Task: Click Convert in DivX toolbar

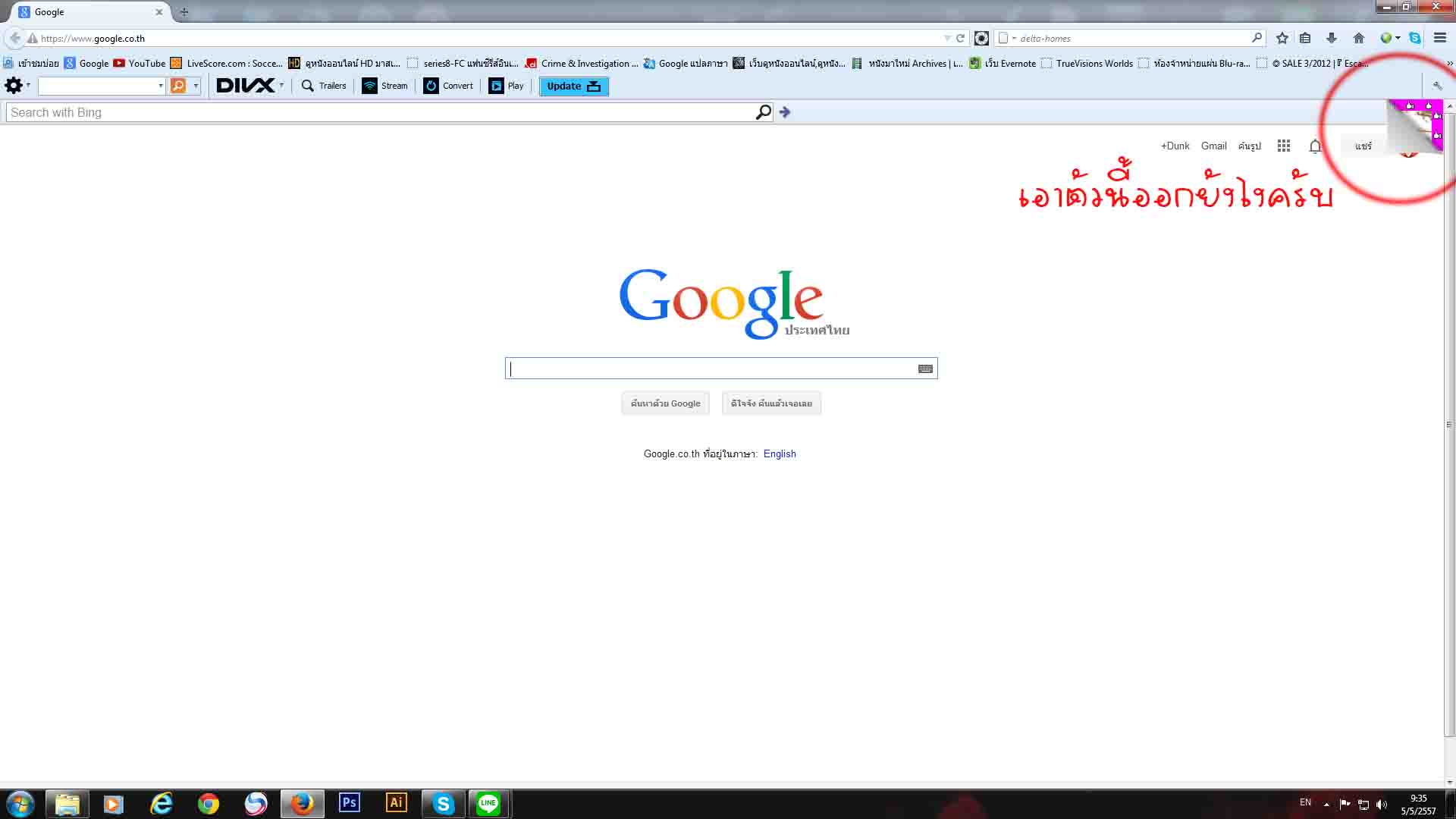Action: click(x=448, y=86)
